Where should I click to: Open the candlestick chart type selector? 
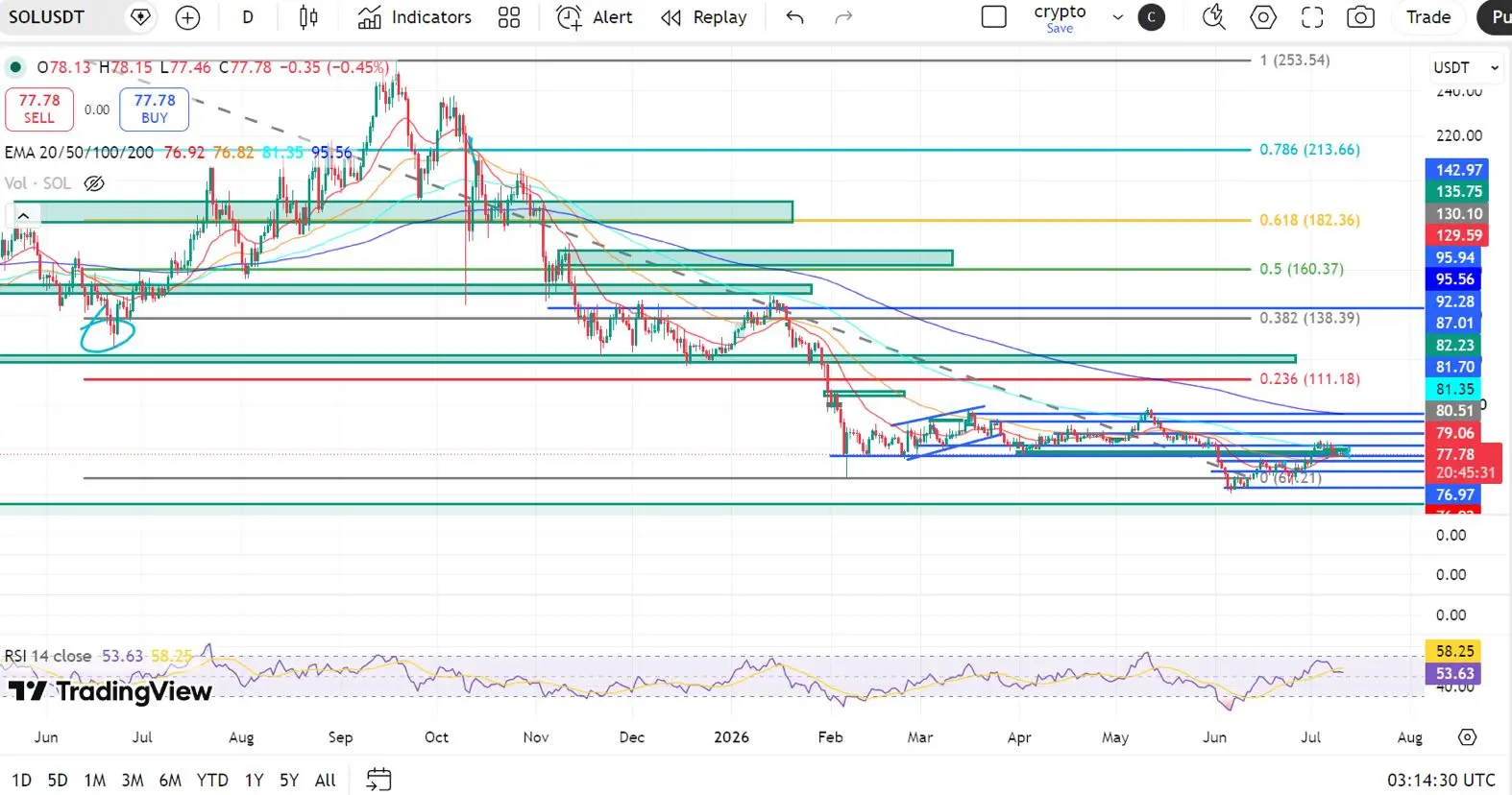pos(308,17)
